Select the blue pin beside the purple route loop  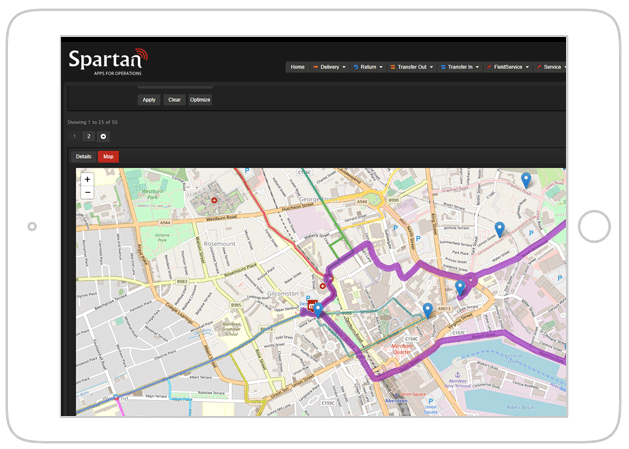tap(461, 288)
